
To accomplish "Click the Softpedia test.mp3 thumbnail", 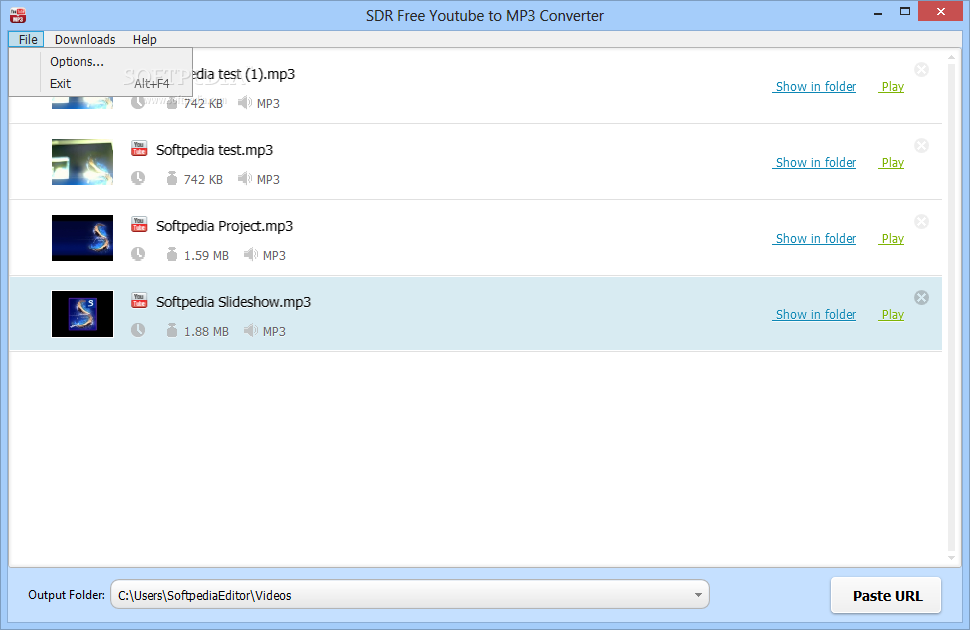I will tap(82, 162).
